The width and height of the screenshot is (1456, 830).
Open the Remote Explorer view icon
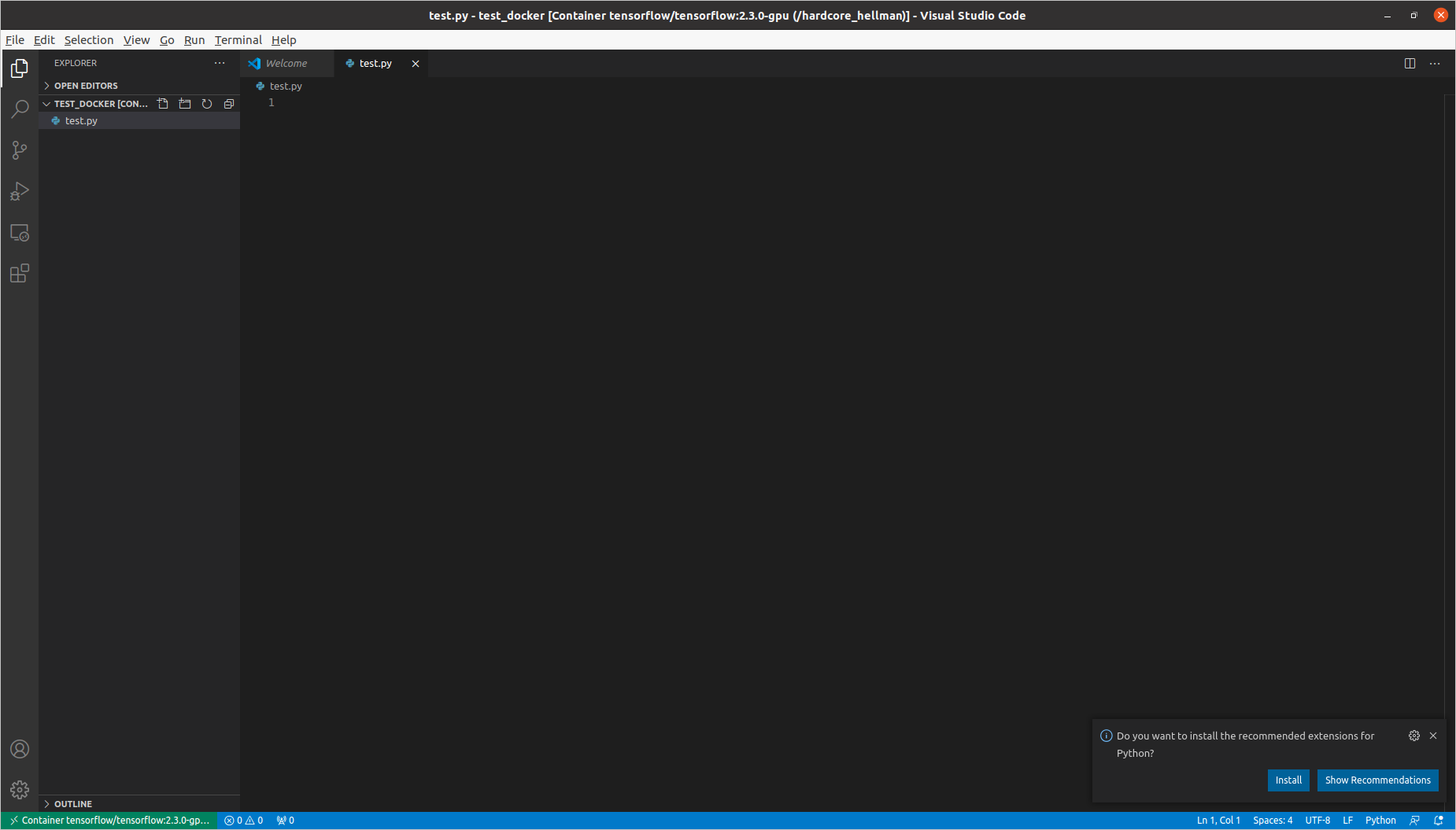tap(20, 233)
